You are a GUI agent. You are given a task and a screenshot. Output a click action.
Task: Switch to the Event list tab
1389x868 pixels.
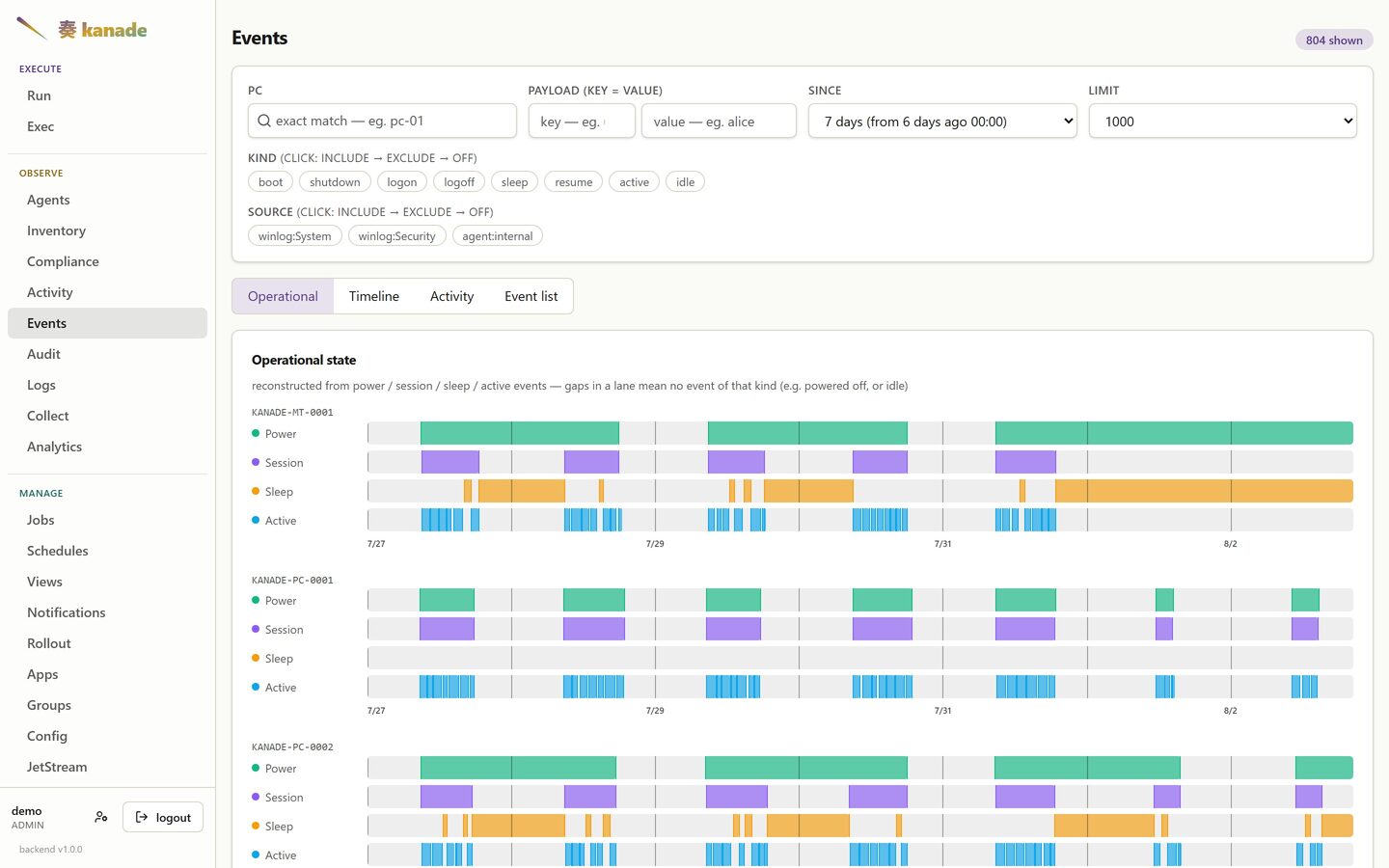click(x=531, y=296)
